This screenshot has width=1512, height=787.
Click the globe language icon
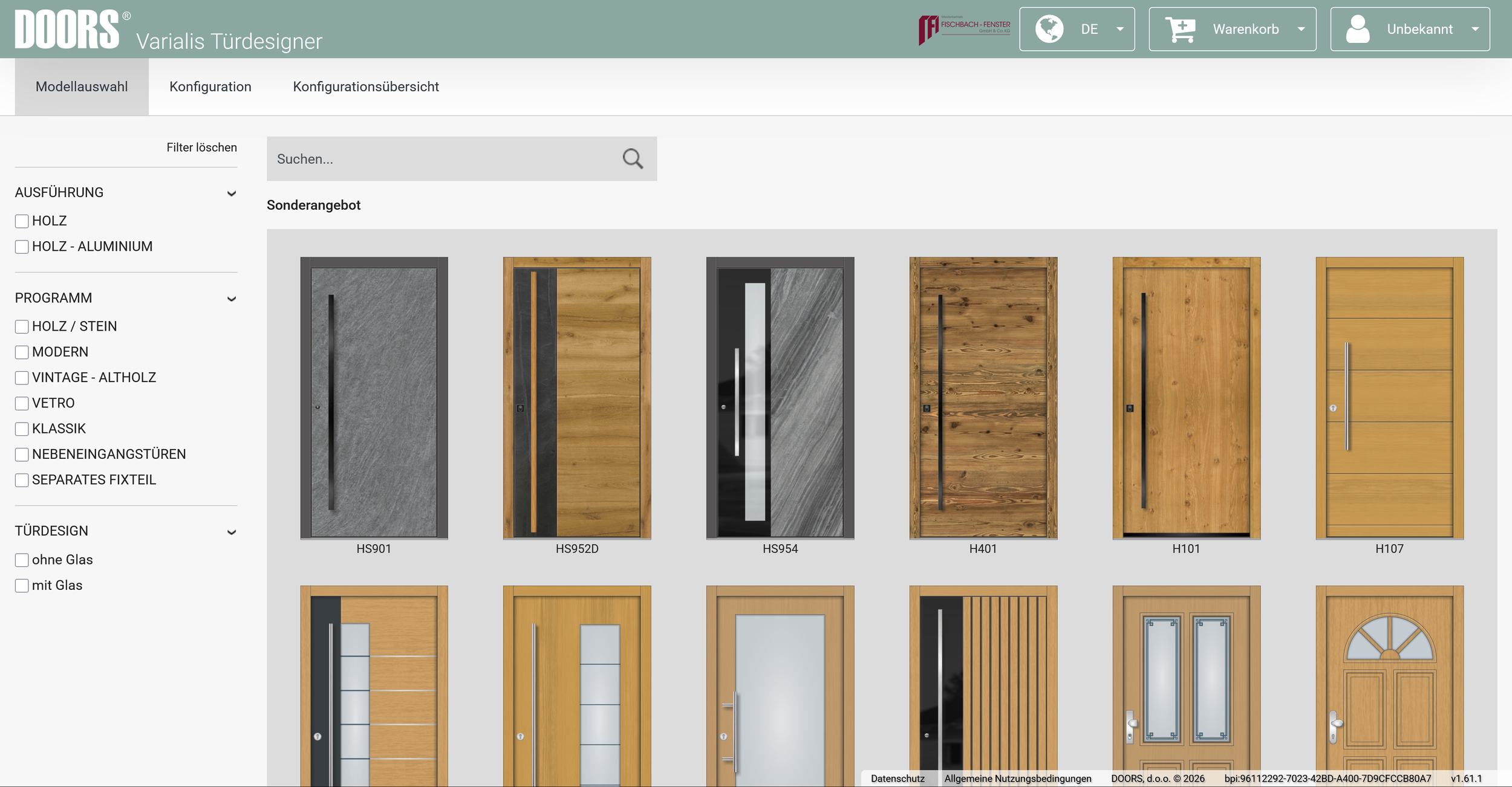click(x=1049, y=29)
